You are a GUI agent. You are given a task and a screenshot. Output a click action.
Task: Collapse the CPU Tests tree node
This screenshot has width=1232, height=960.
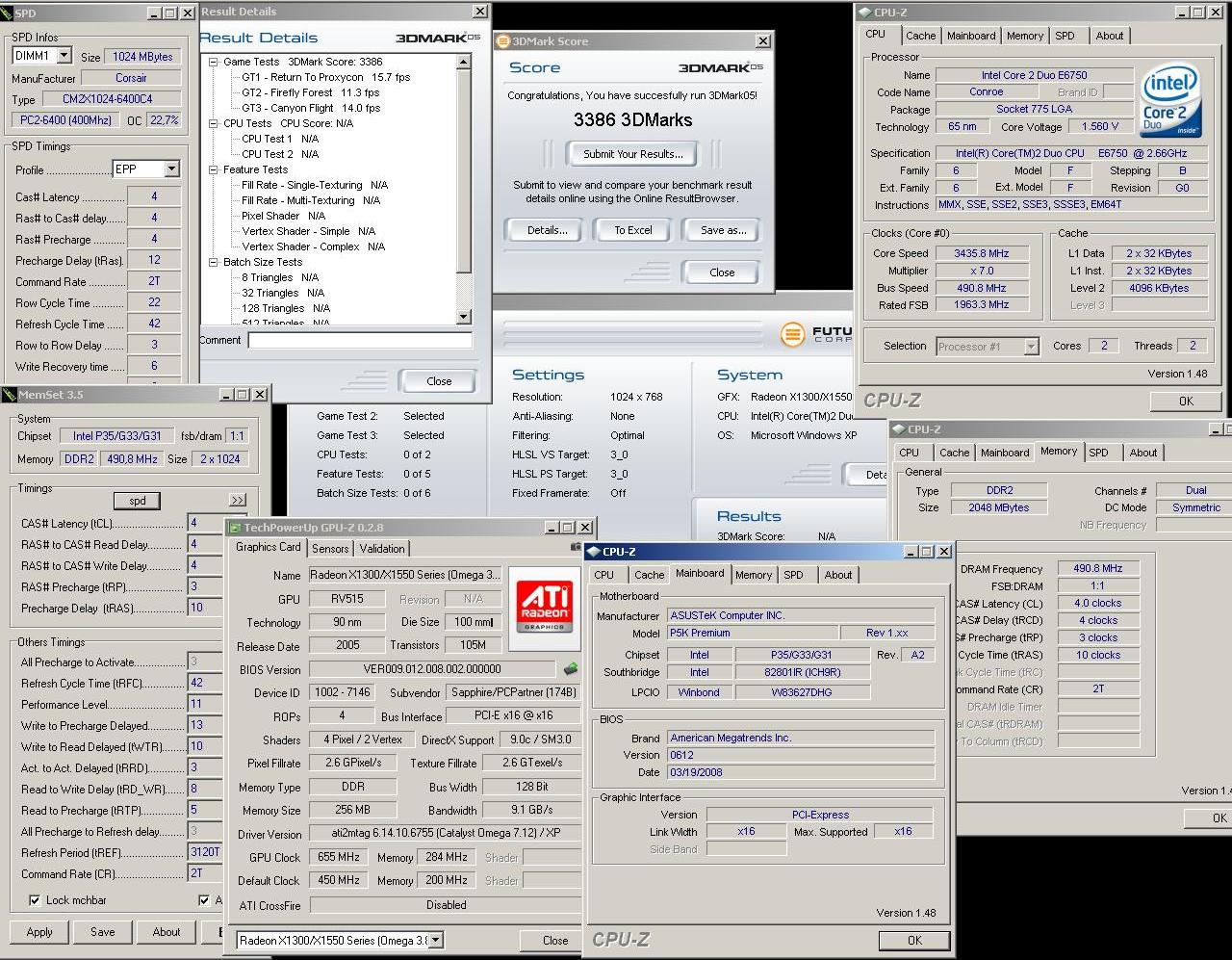[x=214, y=123]
